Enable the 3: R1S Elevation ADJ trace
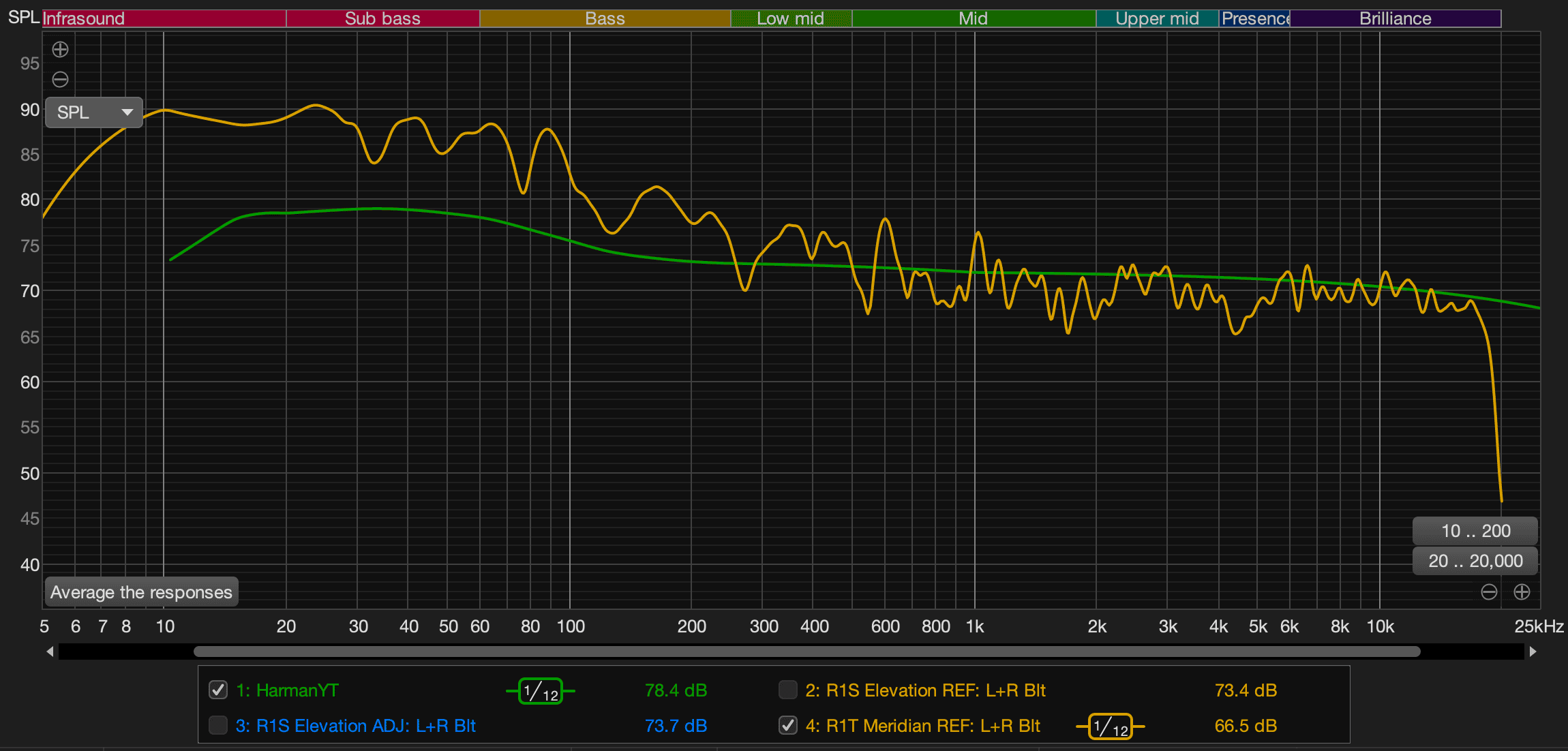Image resolution: width=1568 pixels, height=751 pixels. [x=218, y=725]
